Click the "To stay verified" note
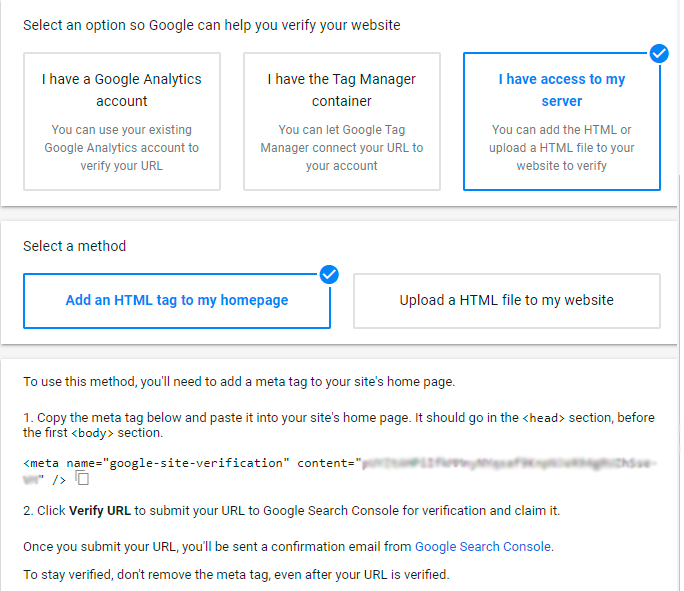Image resolution: width=684 pixels, height=591 pixels. point(236,574)
